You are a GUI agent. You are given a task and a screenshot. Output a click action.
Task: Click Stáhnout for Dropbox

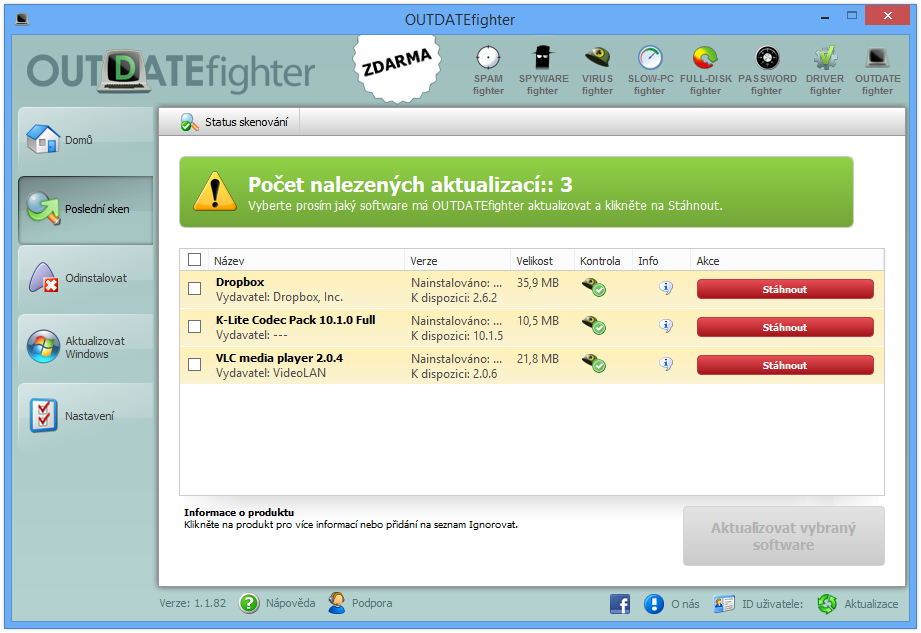point(785,289)
